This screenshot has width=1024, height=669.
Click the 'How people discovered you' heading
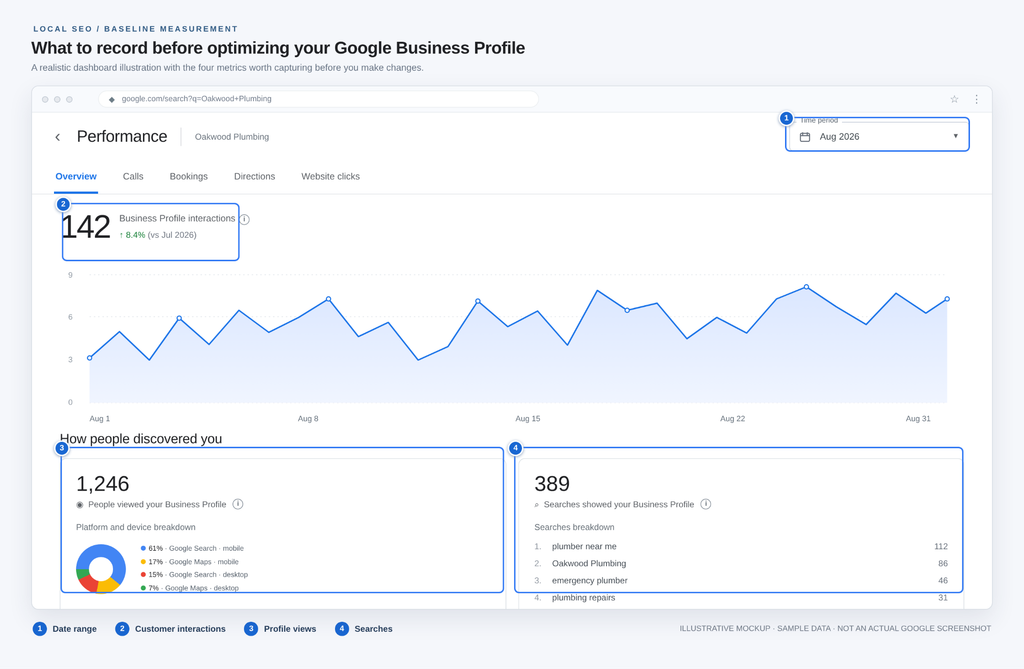[x=141, y=438]
